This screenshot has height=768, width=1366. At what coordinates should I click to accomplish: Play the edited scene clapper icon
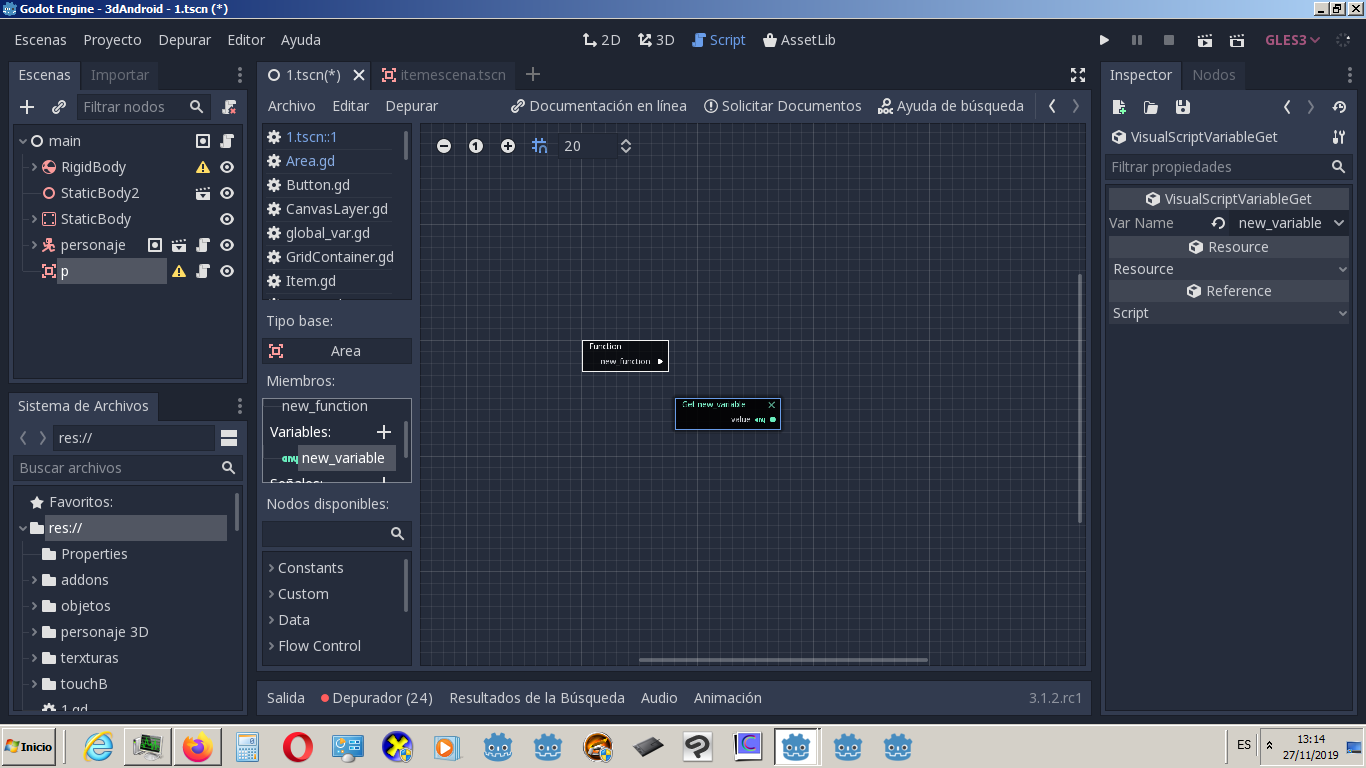[x=1204, y=40]
